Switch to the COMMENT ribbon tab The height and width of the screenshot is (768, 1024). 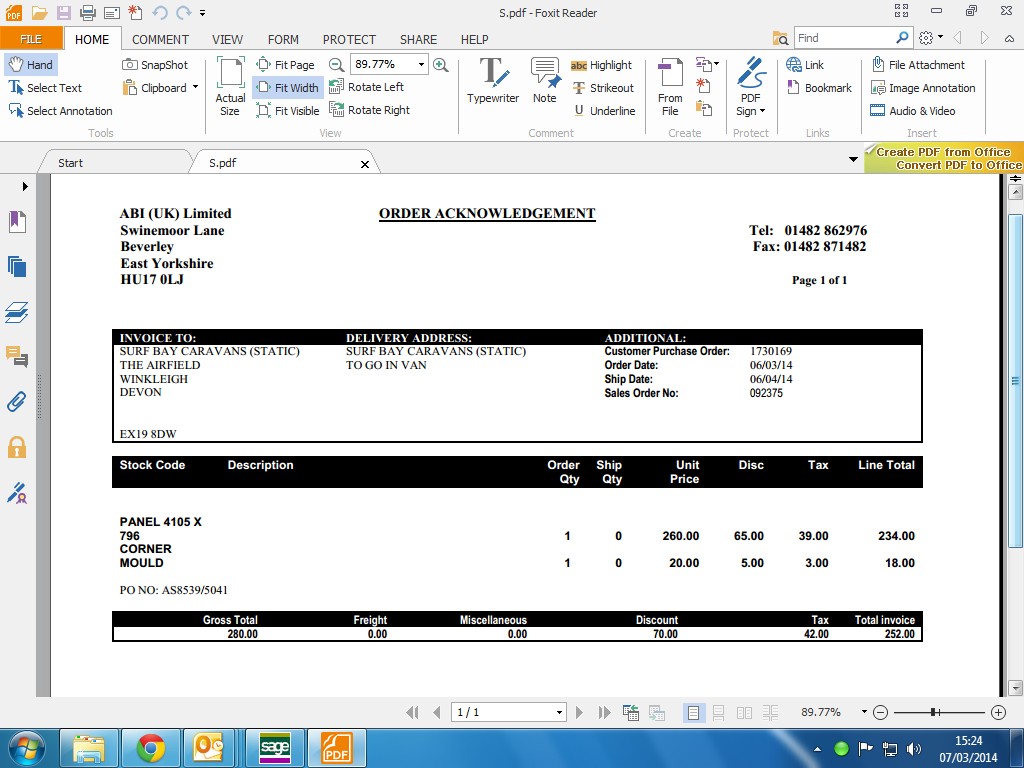(x=160, y=40)
